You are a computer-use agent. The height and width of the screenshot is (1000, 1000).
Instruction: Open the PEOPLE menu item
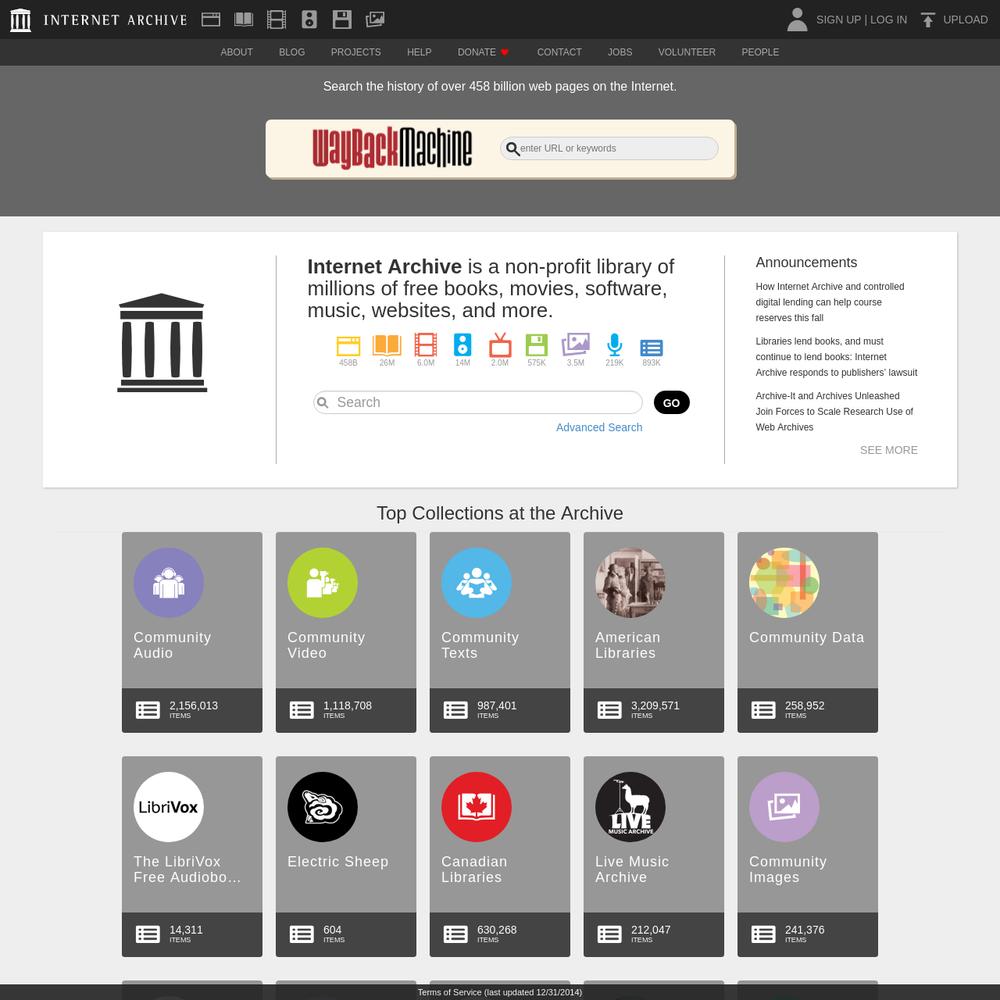[x=760, y=52]
